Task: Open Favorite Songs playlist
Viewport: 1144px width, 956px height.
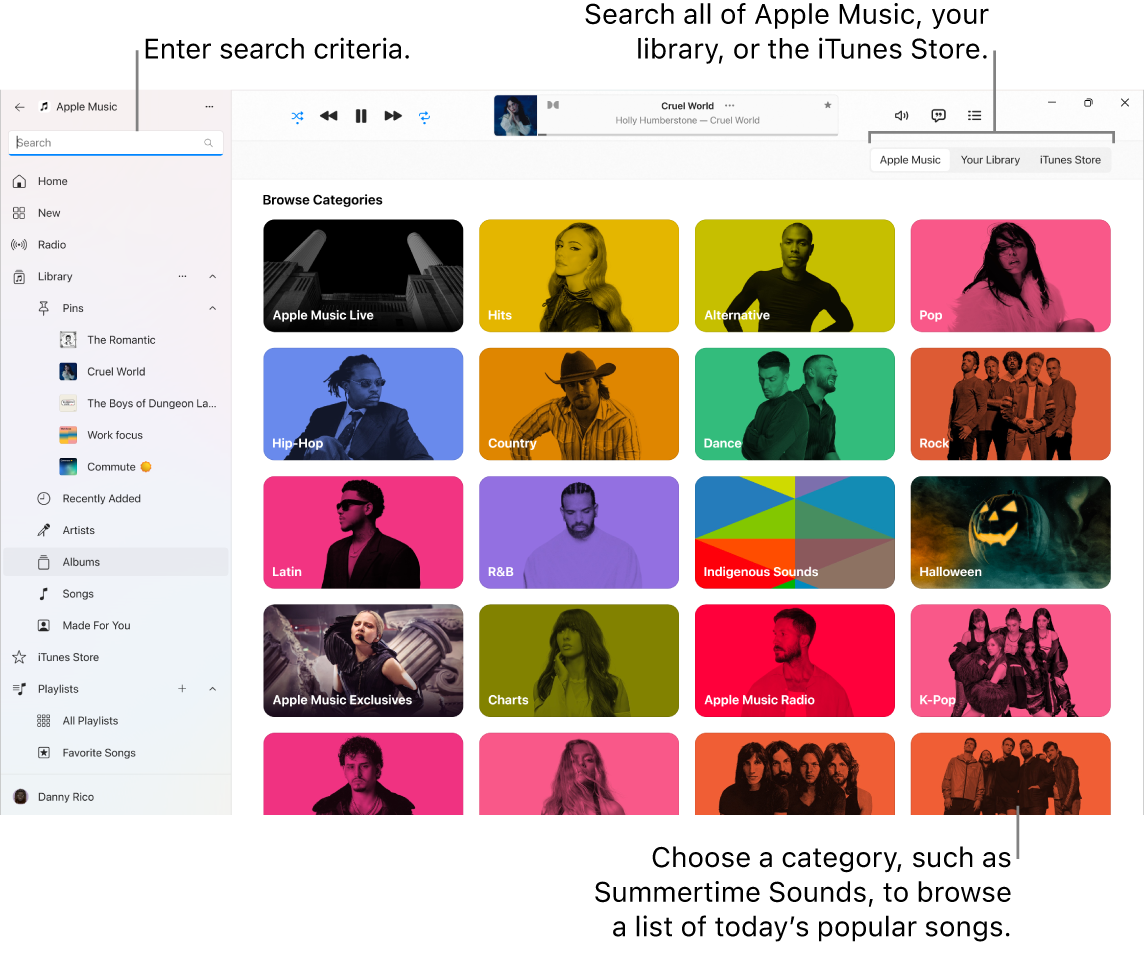Action: click(115, 753)
